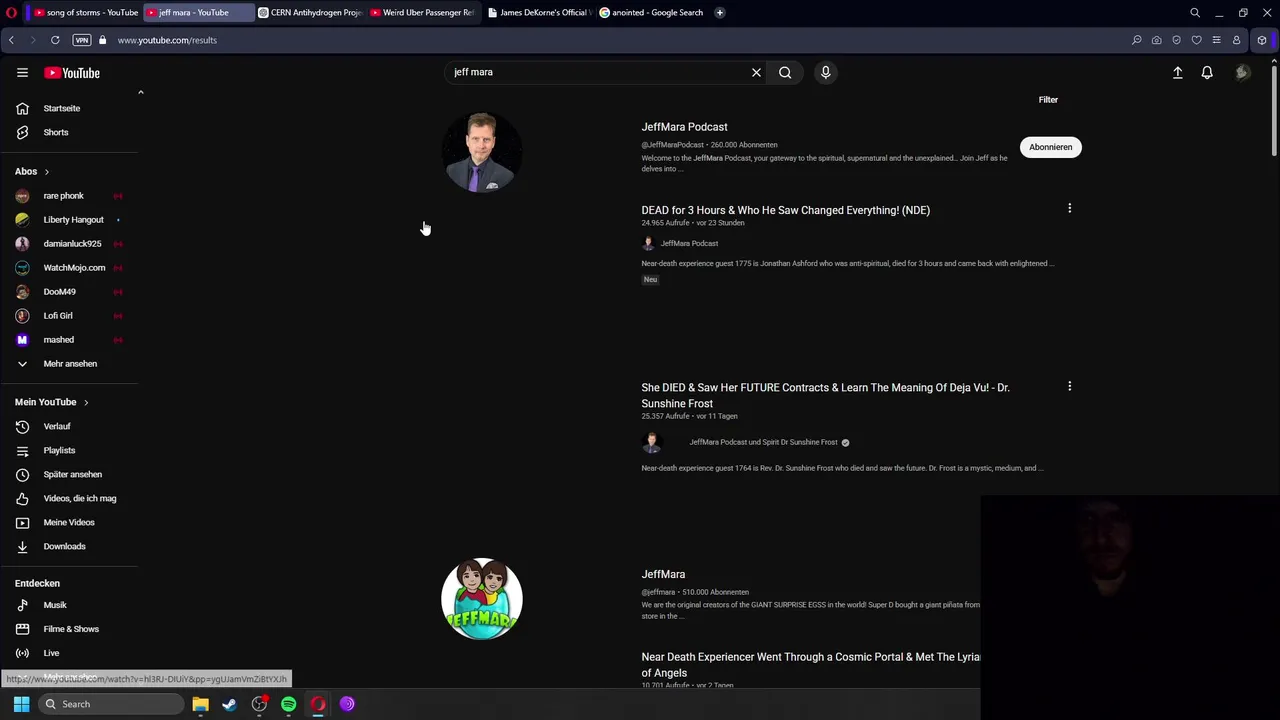Image resolution: width=1280 pixels, height=720 pixels.
Task: Open JeffMara channel with 510.000 Abonnenten
Action: (x=663, y=574)
